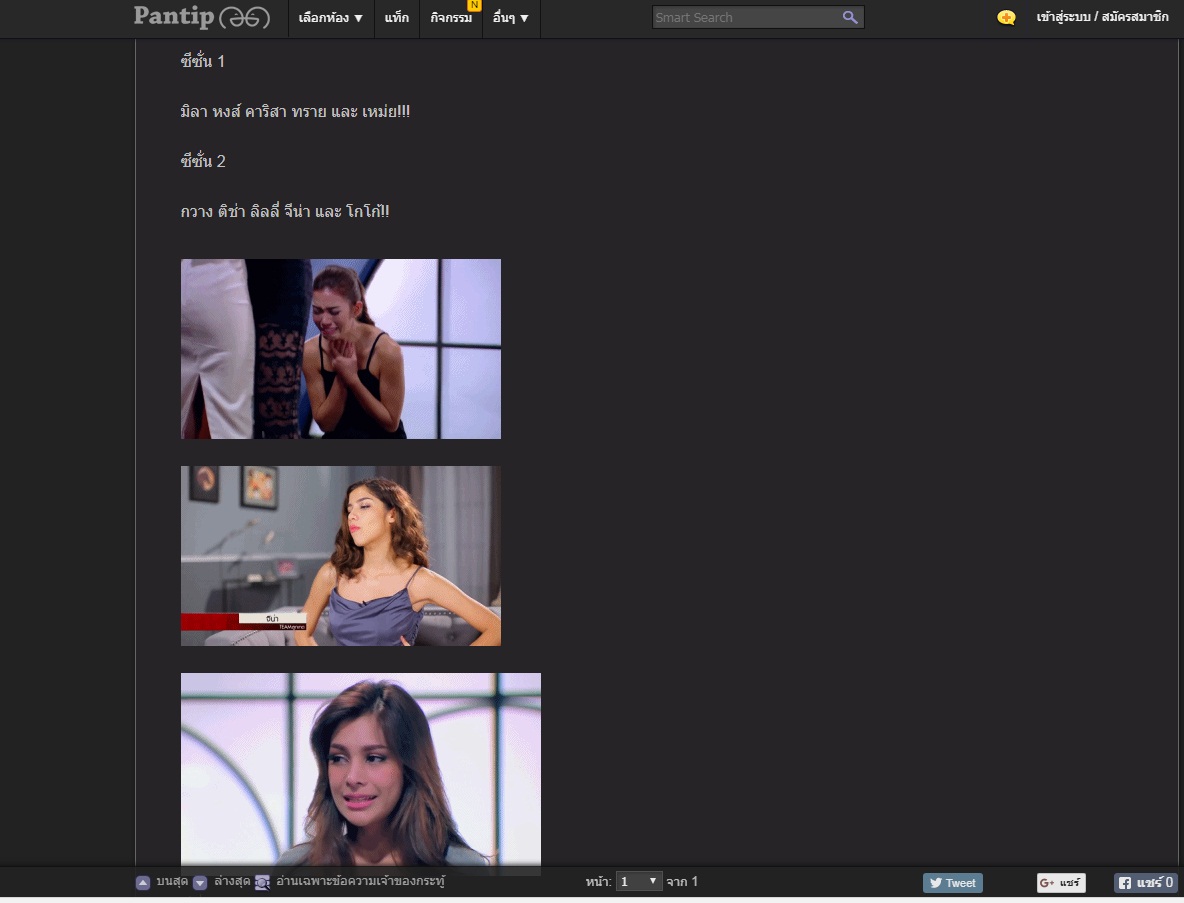Click อ่านเฉพาะข้อความเจ้าของกระทู้ link text
Screen dimensions: 1184x903
click(360, 881)
